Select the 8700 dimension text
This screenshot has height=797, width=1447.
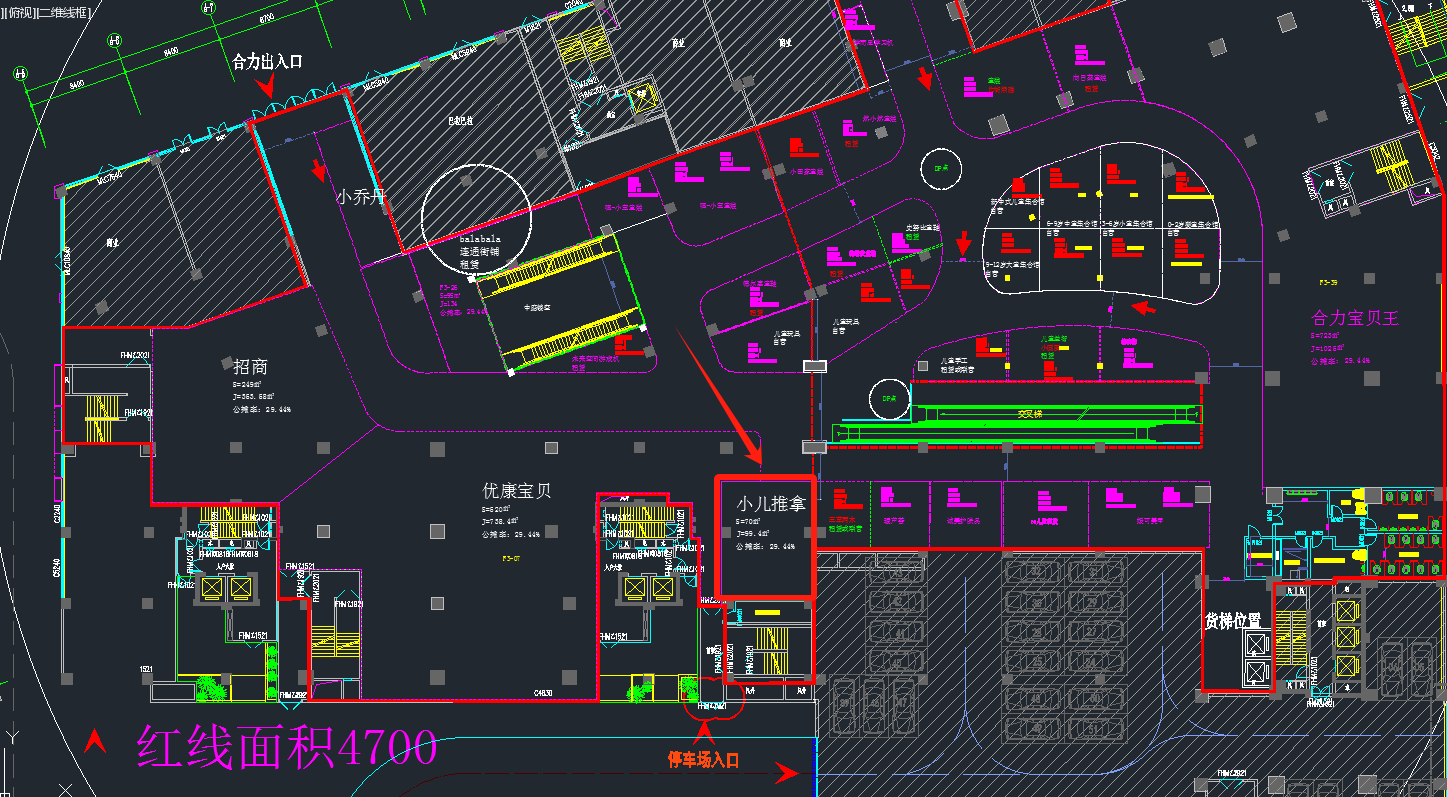point(265,18)
